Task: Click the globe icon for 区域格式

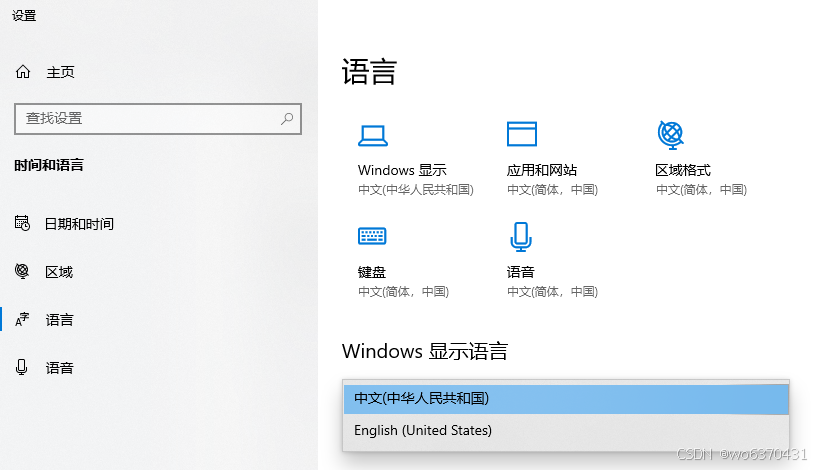Action: tap(671, 135)
